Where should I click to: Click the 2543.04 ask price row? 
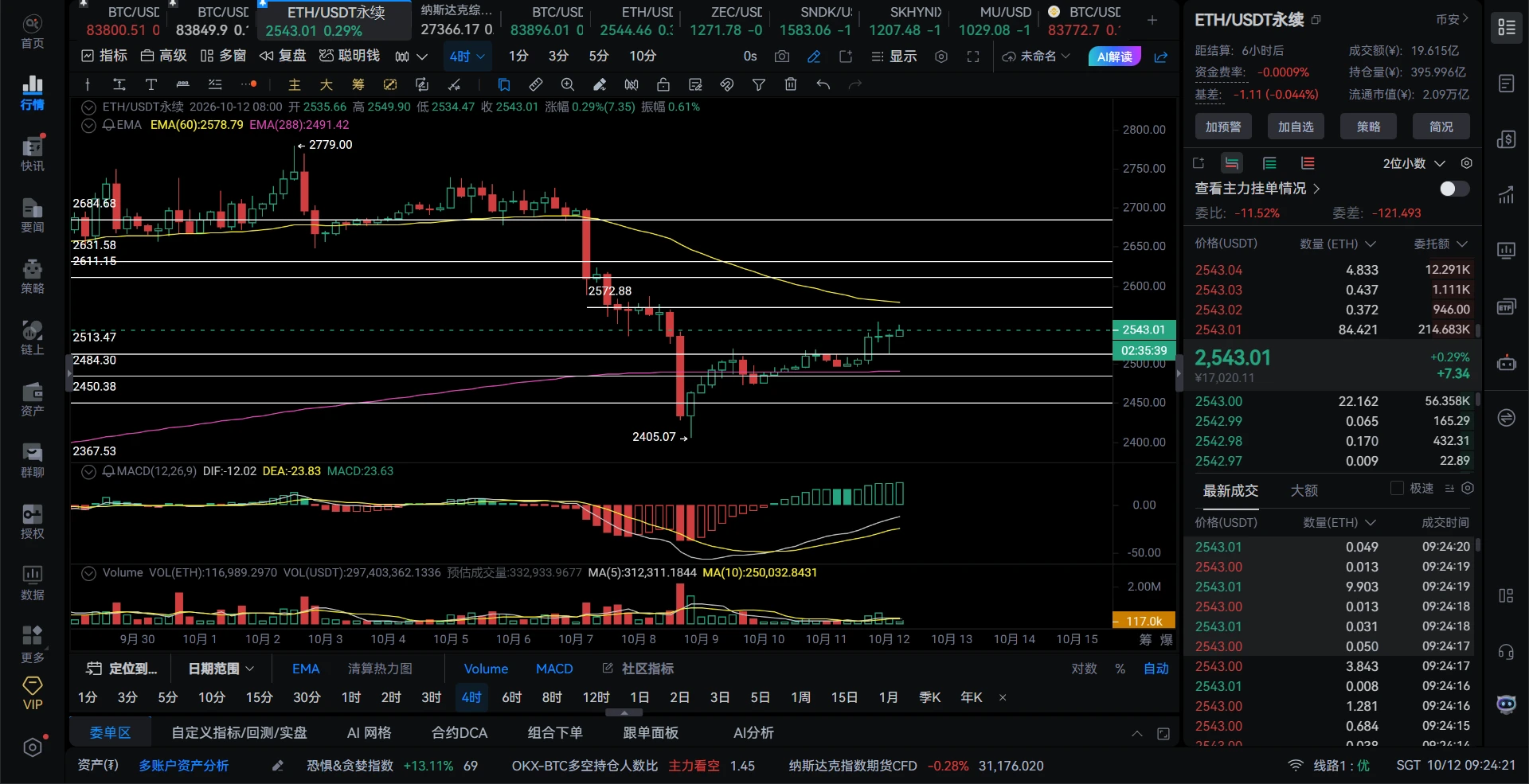click(x=1332, y=270)
